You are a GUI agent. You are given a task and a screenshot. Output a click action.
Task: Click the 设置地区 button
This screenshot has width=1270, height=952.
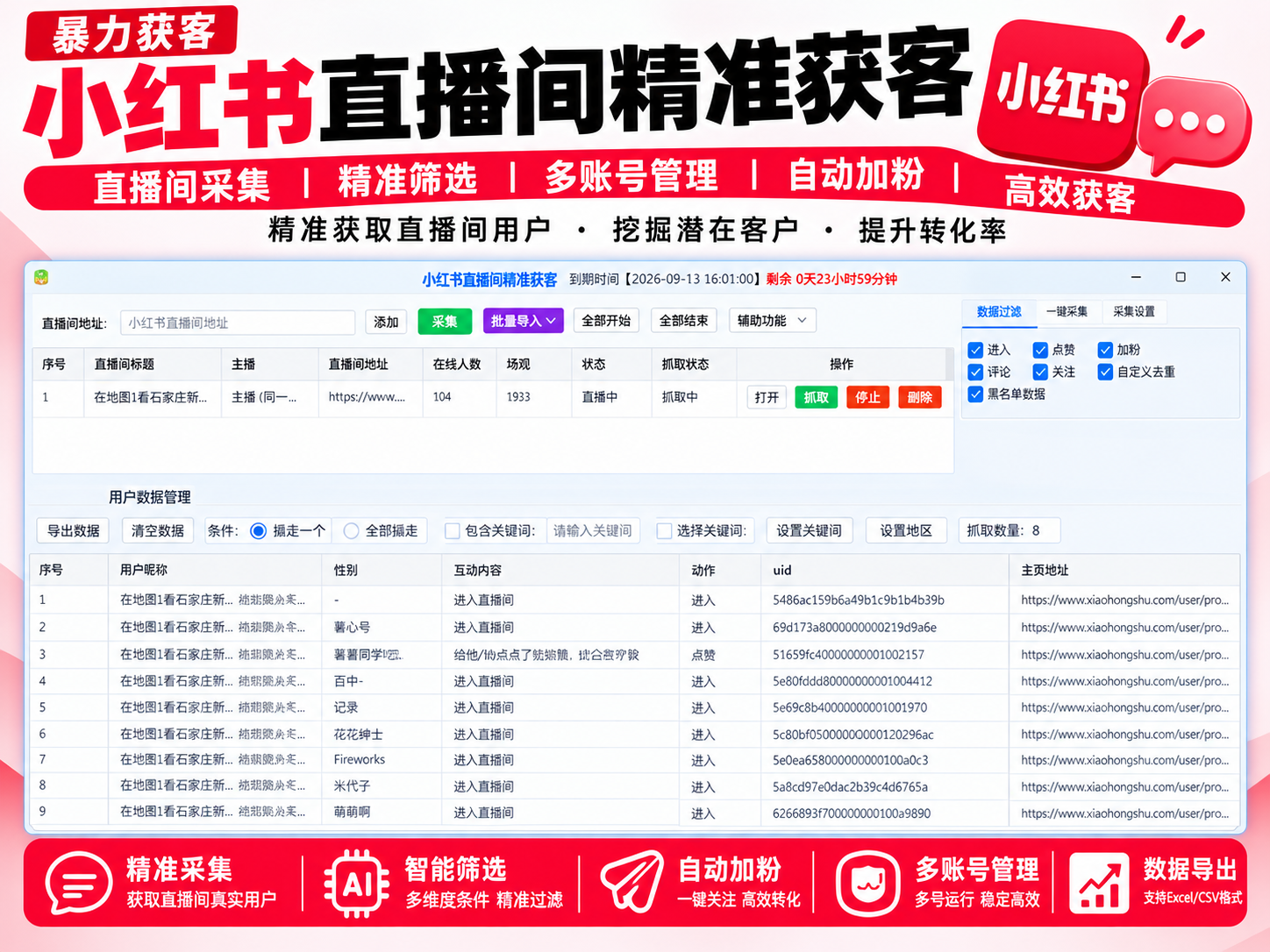click(x=906, y=530)
